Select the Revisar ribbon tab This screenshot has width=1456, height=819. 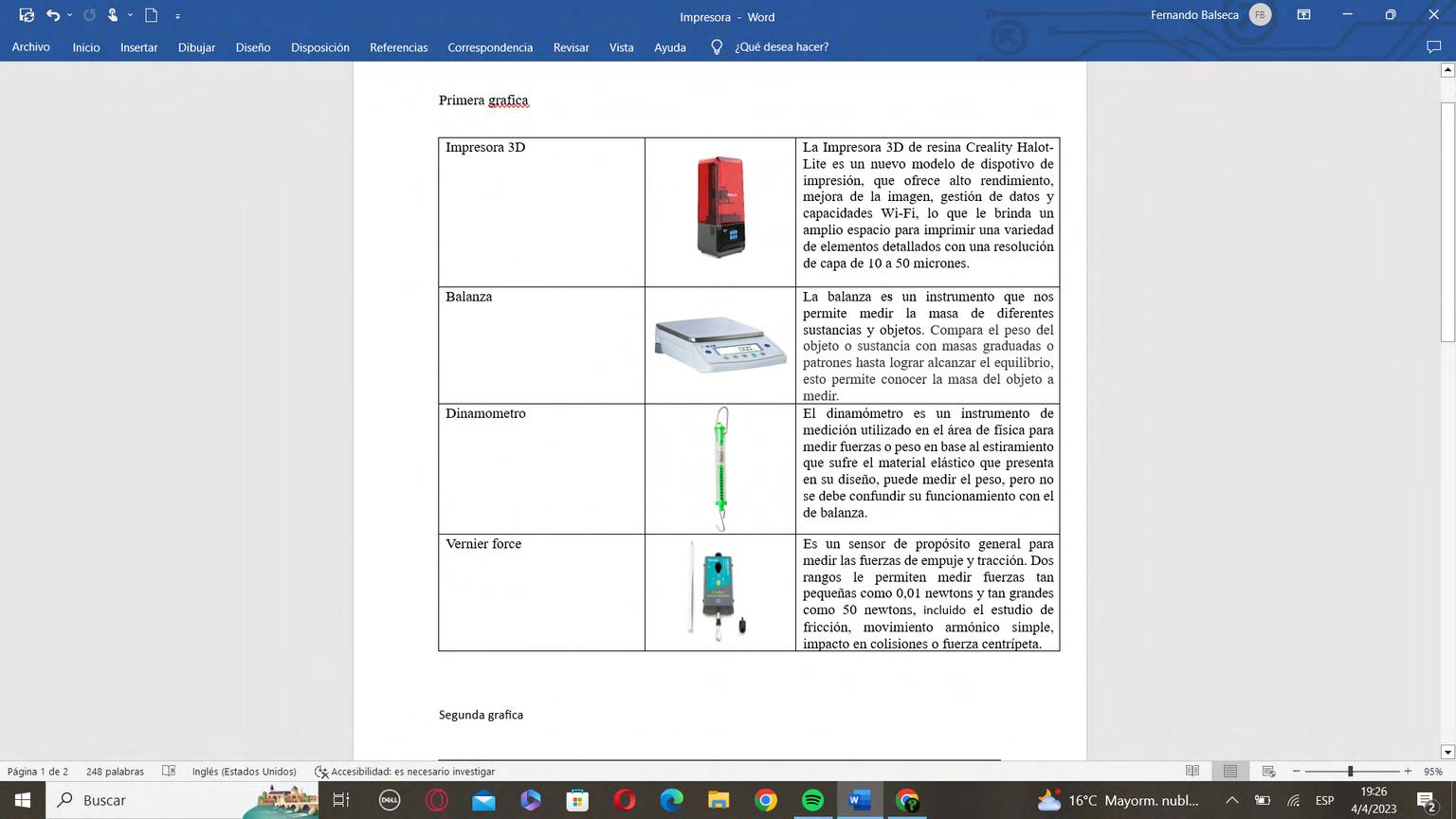[x=571, y=47]
